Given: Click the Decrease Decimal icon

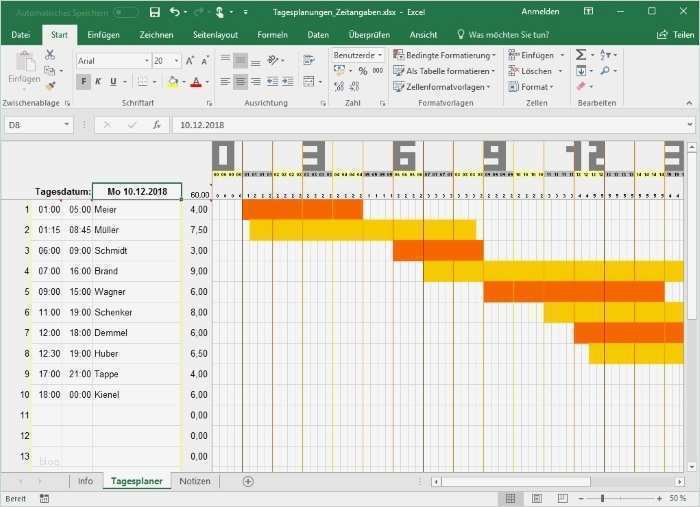Looking at the screenshot, I should 354,86.
